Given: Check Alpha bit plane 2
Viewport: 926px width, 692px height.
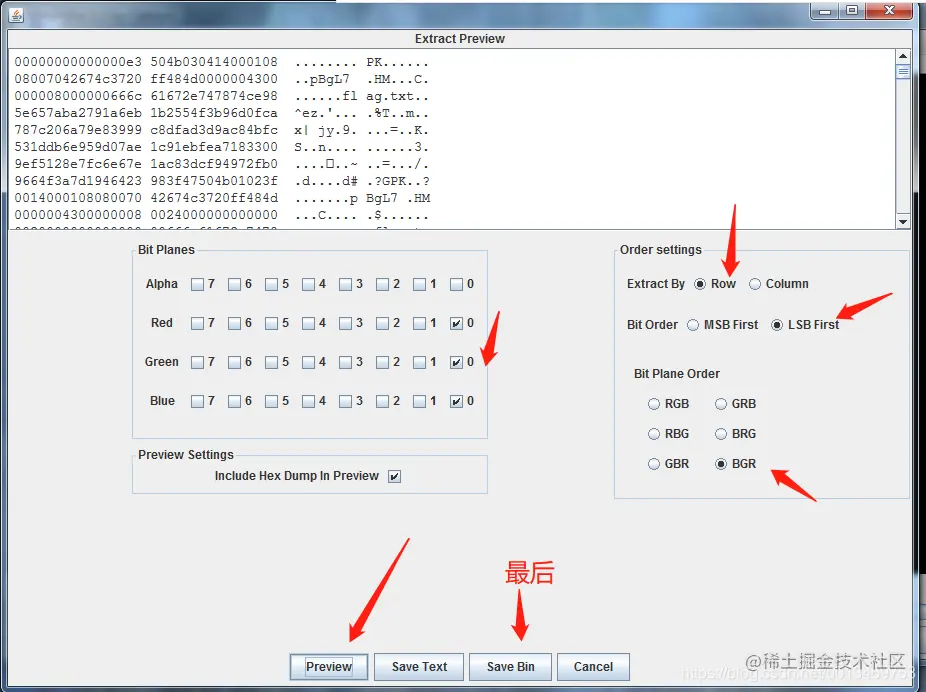Looking at the screenshot, I should point(383,285).
